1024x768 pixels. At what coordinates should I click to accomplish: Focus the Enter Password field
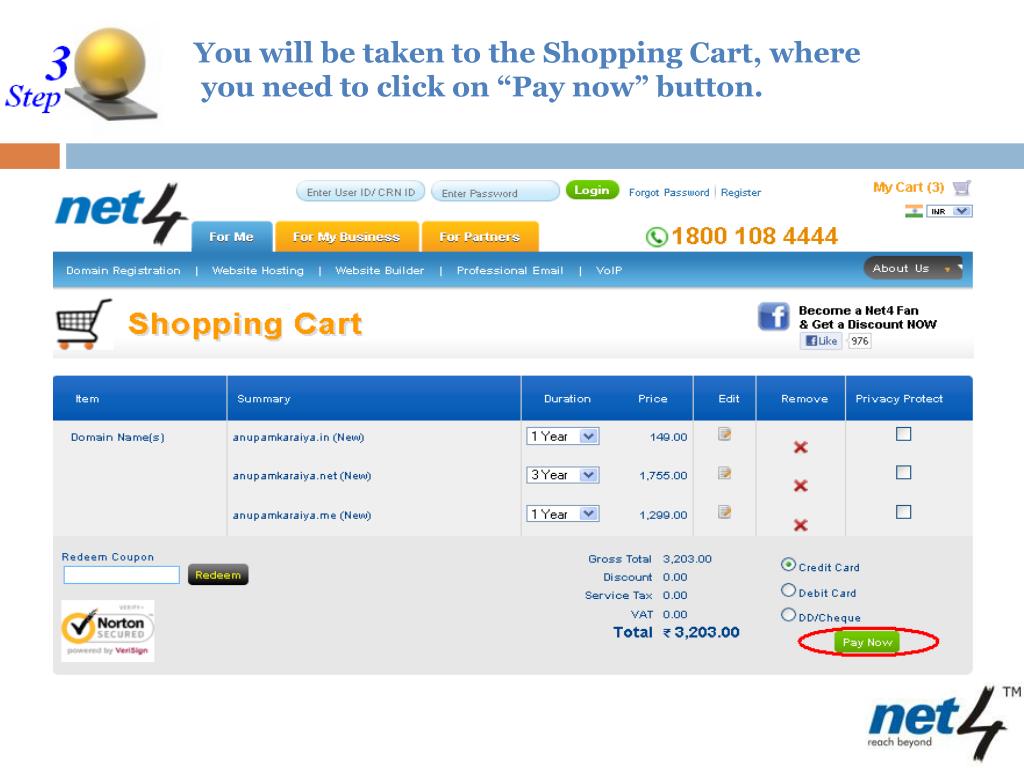[x=495, y=192]
